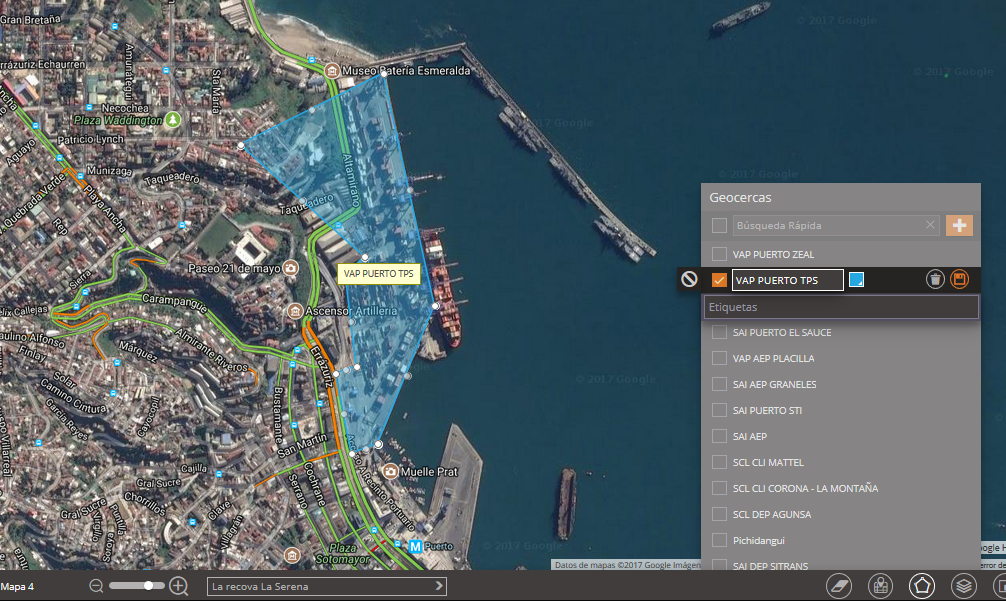Open the layers tool in bottom toolbar
The image size is (1006, 601).
[964, 586]
